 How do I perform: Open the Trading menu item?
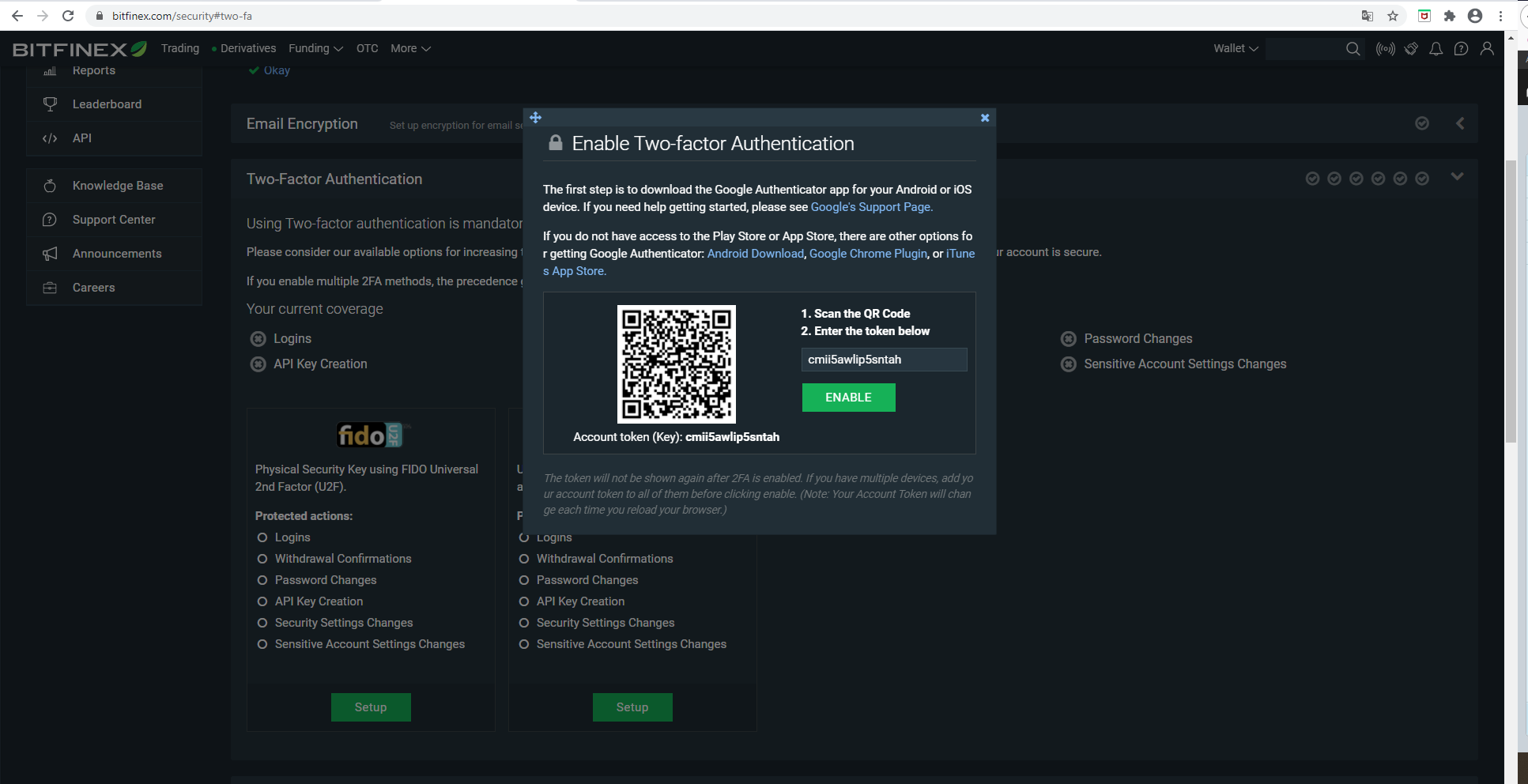click(x=180, y=48)
